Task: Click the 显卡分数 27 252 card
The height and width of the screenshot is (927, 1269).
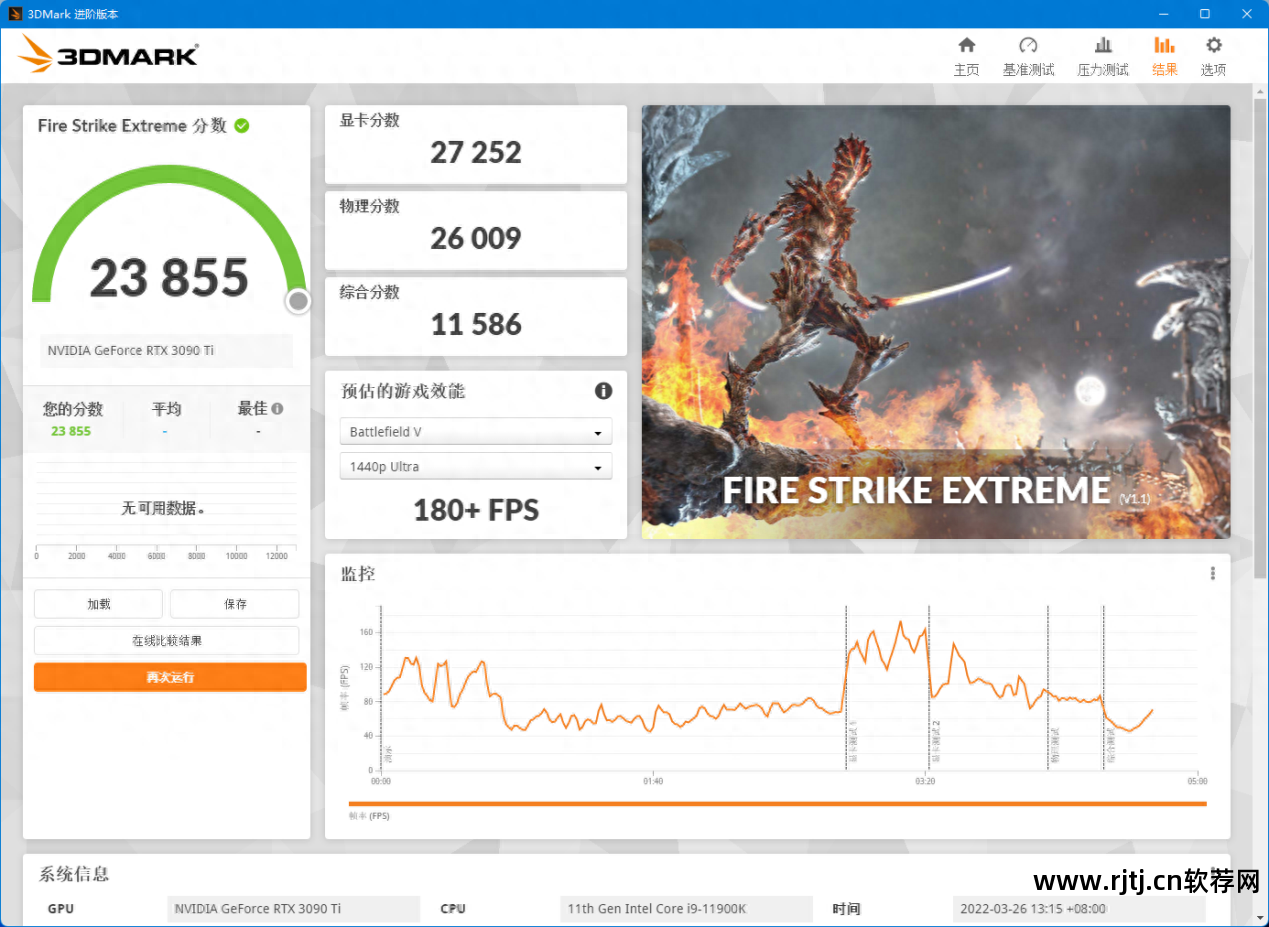Action: tap(476, 145)
